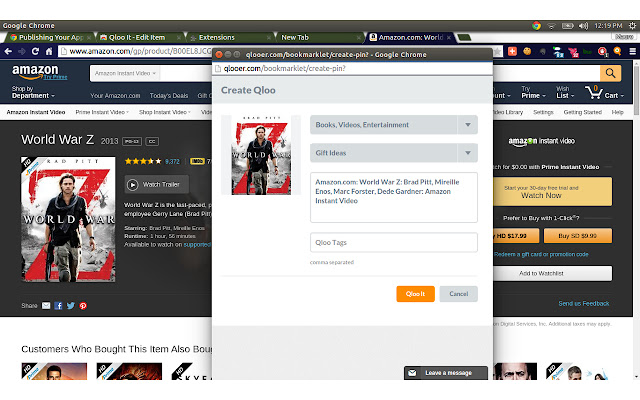
Task: Open Your Amazon.com link
Action: (115, 96)
